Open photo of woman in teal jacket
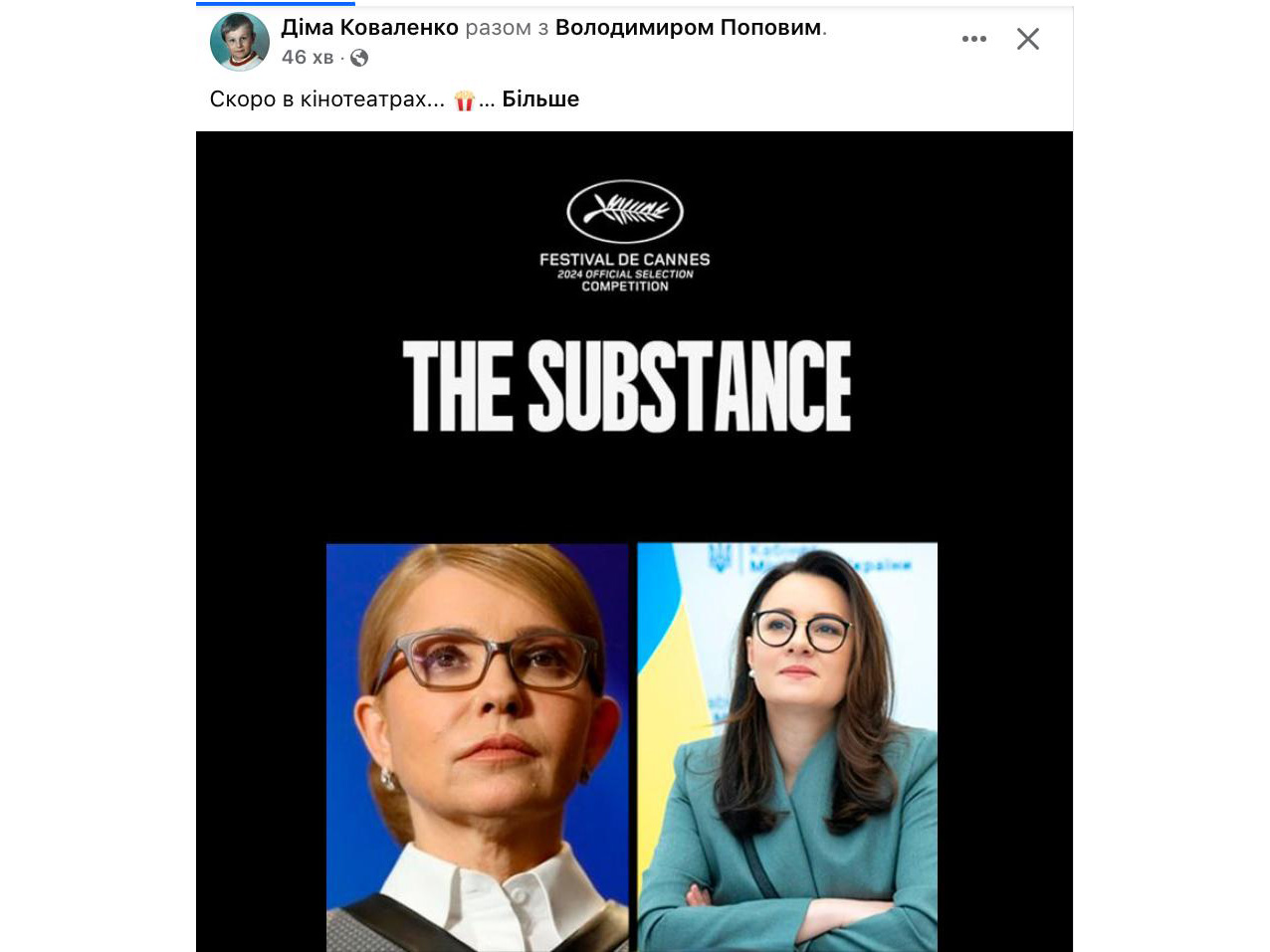The image size is (1270, 952). tap(787, 747)
